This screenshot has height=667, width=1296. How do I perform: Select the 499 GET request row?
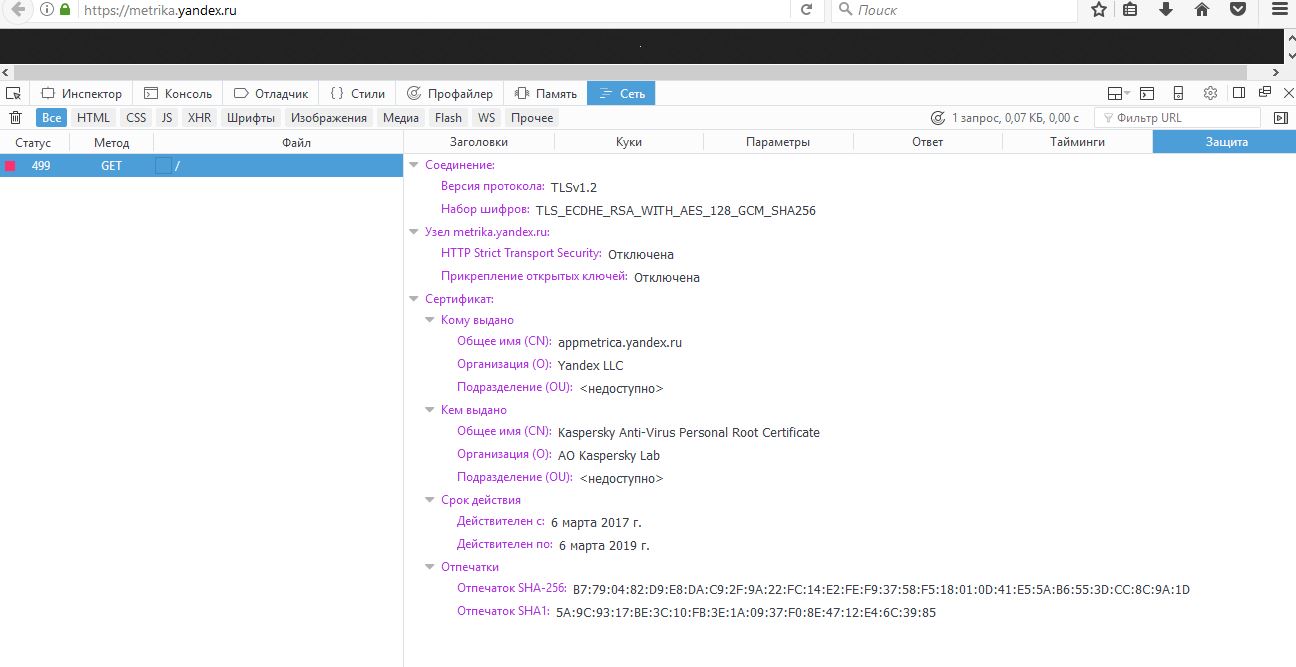click(201, 166)
